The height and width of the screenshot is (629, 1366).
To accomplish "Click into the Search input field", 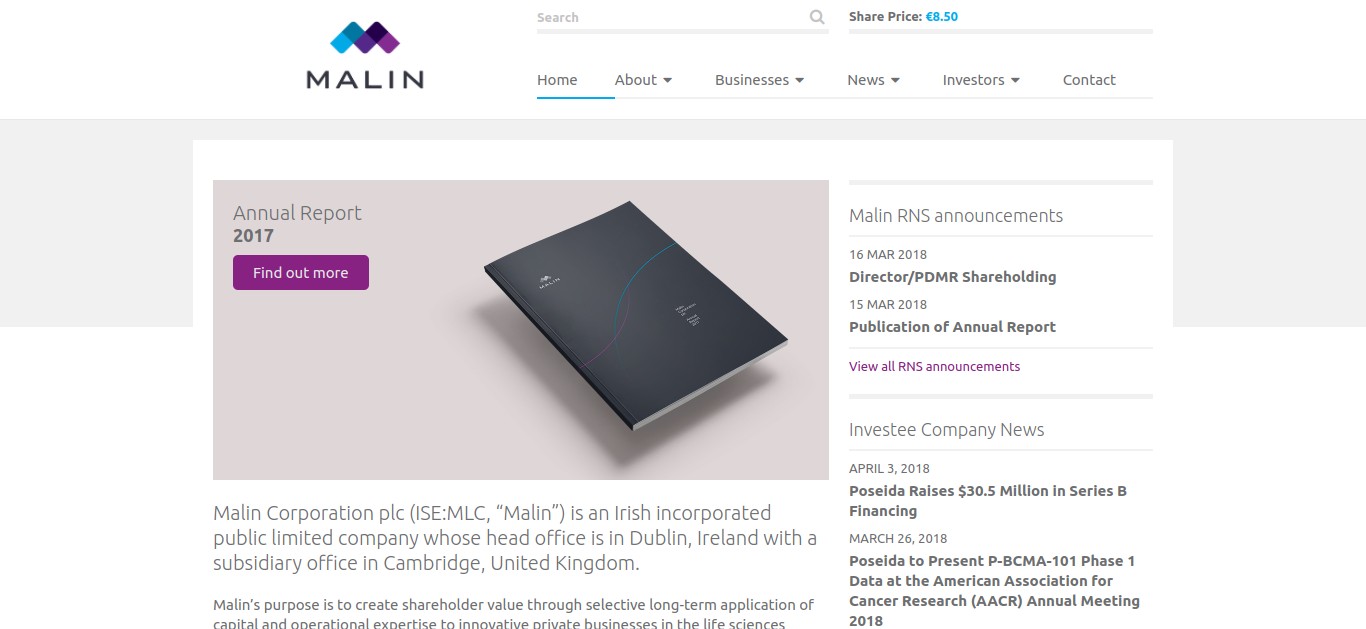I will 670,17.
